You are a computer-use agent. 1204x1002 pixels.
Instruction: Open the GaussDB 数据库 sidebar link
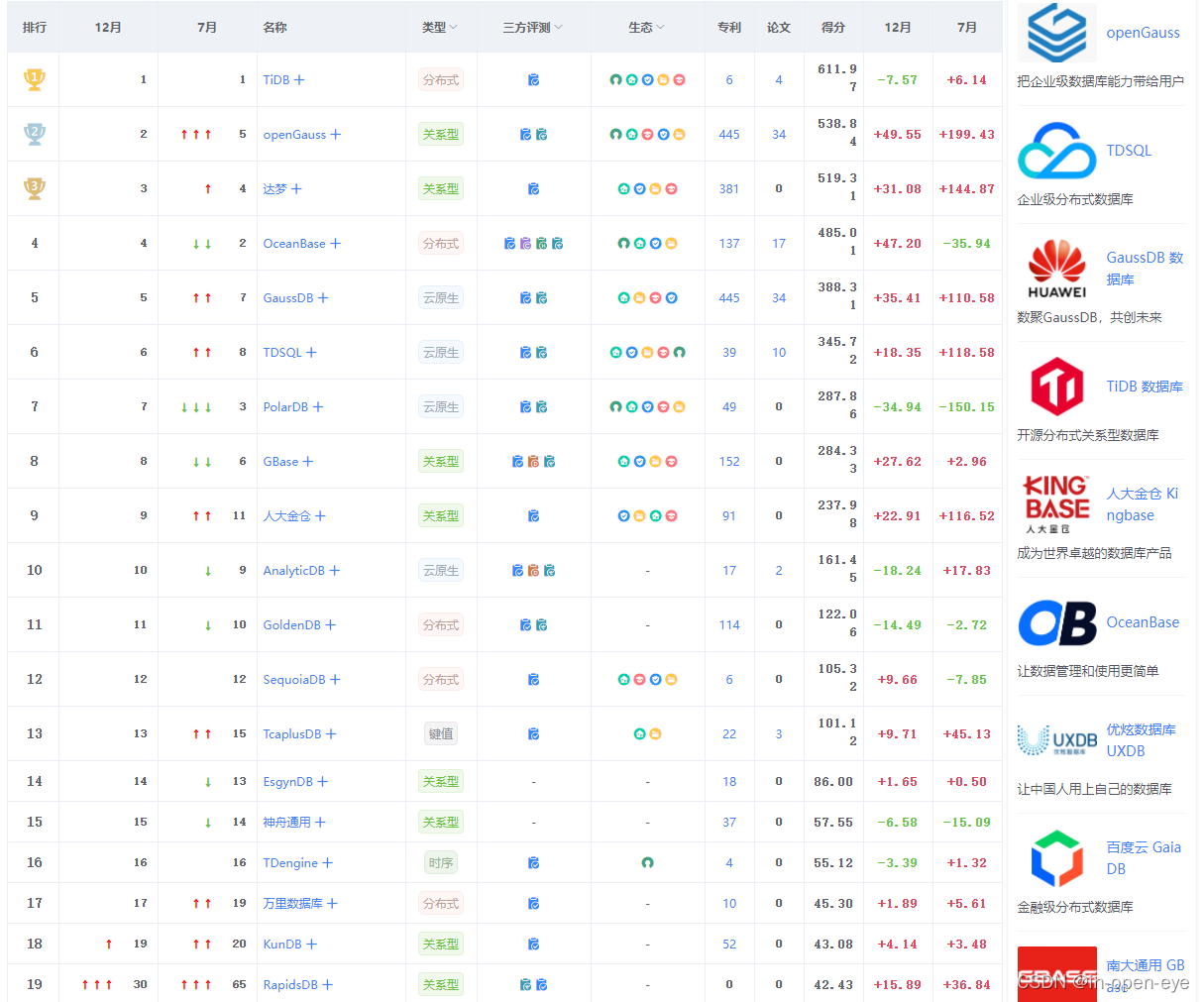click(x=1145, y=269)
